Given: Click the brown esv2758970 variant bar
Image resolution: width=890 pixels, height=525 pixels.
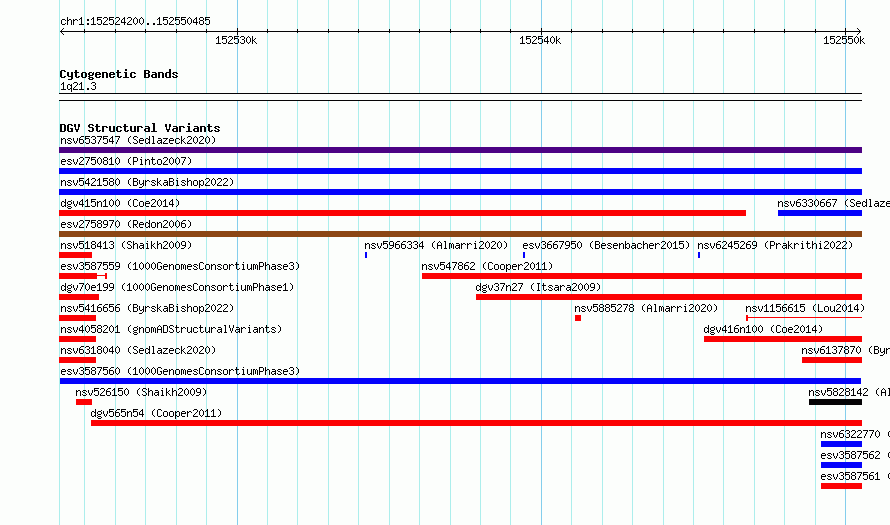Looking at the screenshot, I should 460,234.
